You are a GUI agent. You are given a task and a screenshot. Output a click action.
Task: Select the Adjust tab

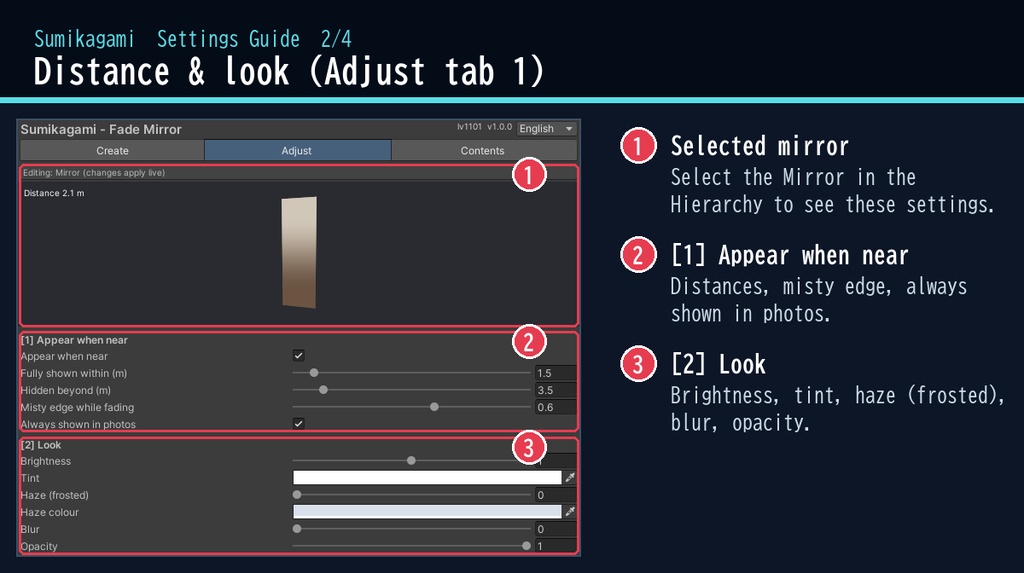point(297,150)
